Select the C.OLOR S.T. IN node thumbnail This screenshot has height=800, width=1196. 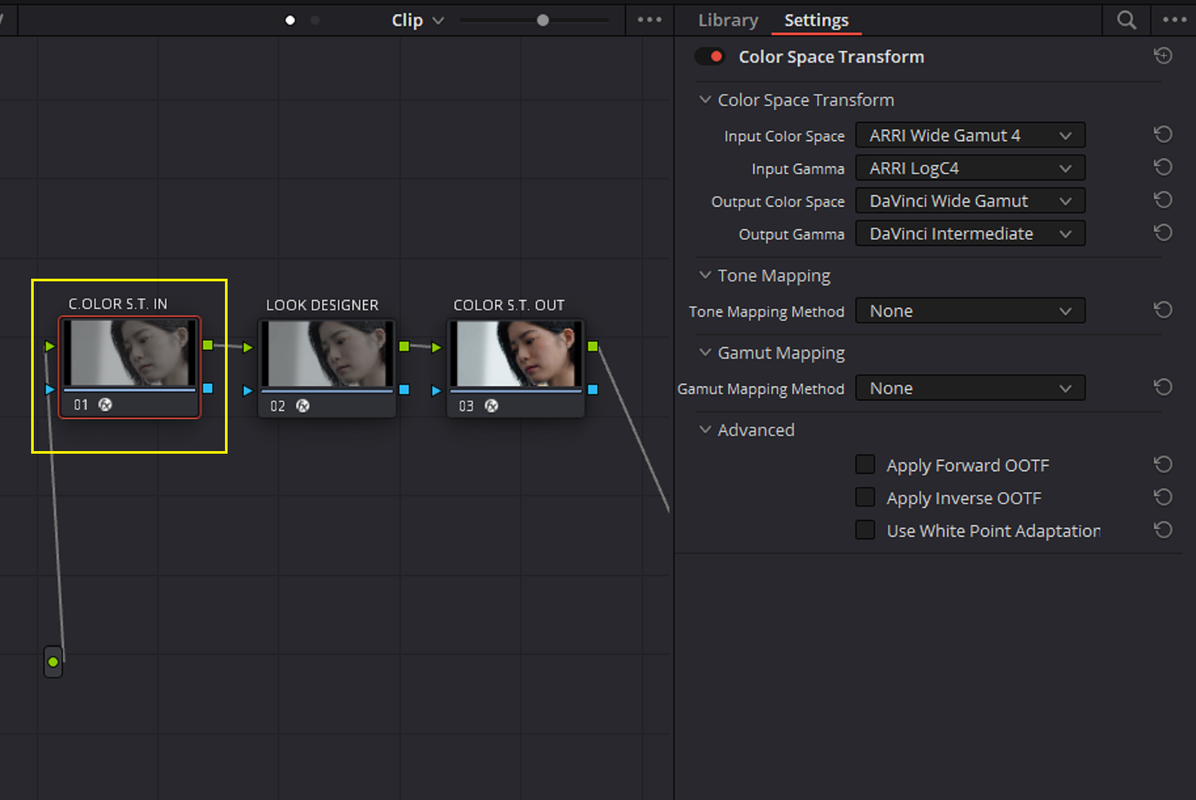130,353
